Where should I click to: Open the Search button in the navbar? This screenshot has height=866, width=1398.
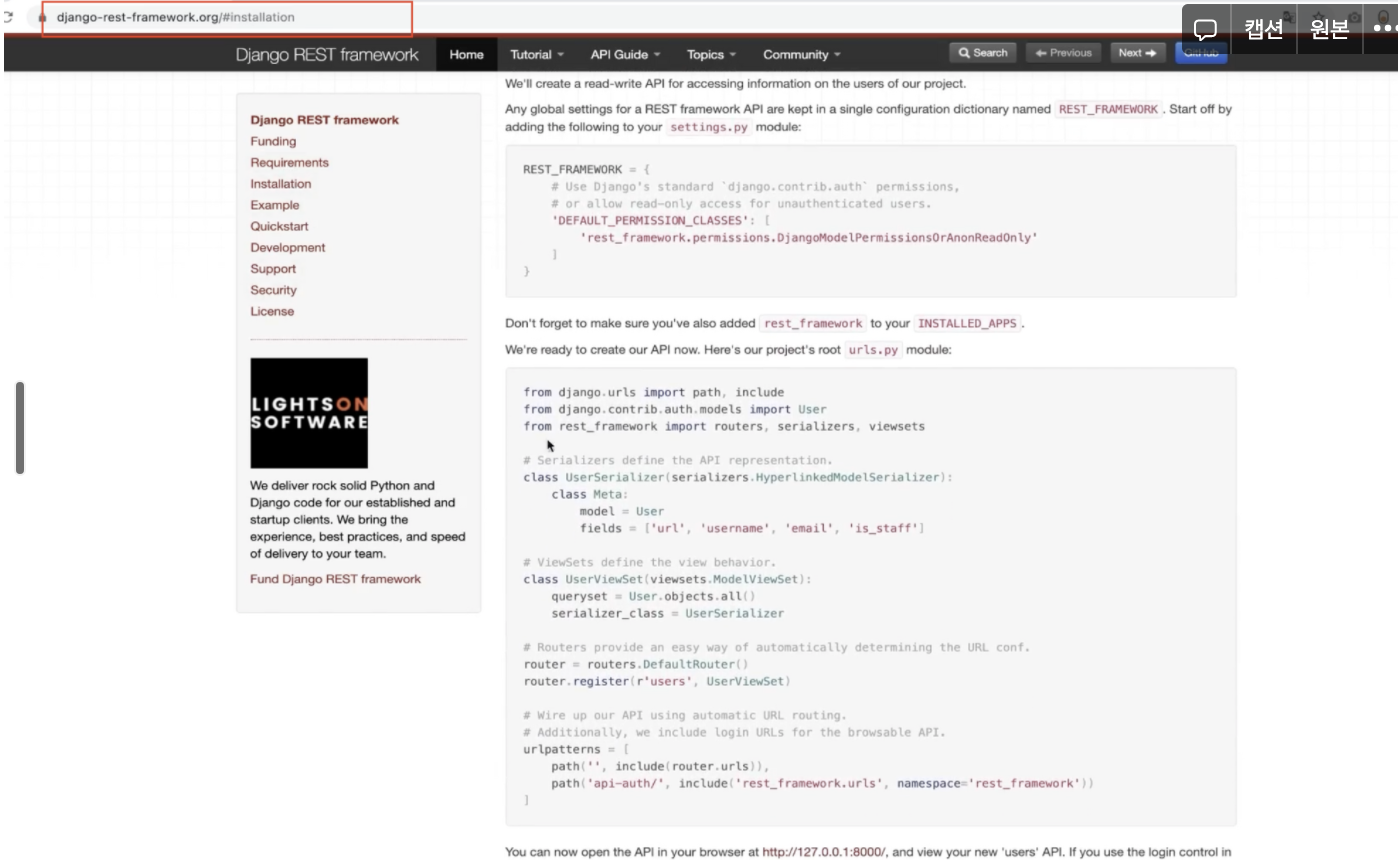pyautogui.click(x=983, y=53)
